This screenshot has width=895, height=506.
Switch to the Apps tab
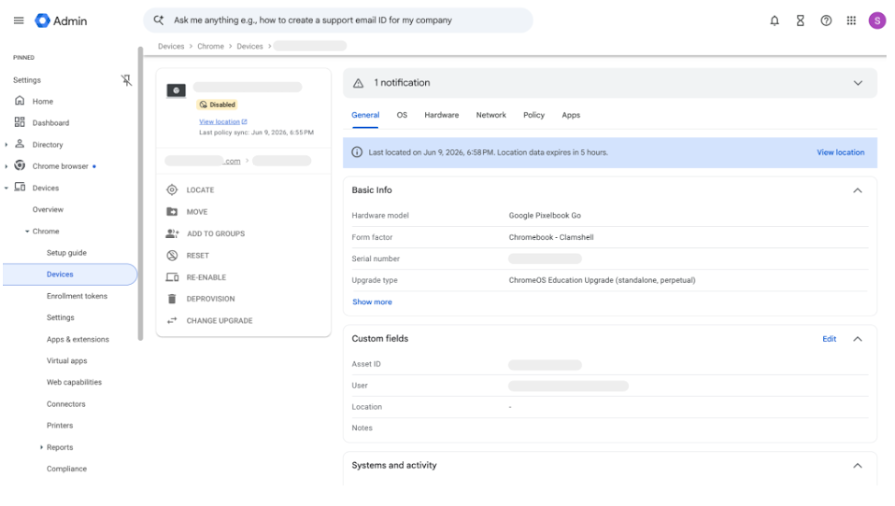point(571,115)
